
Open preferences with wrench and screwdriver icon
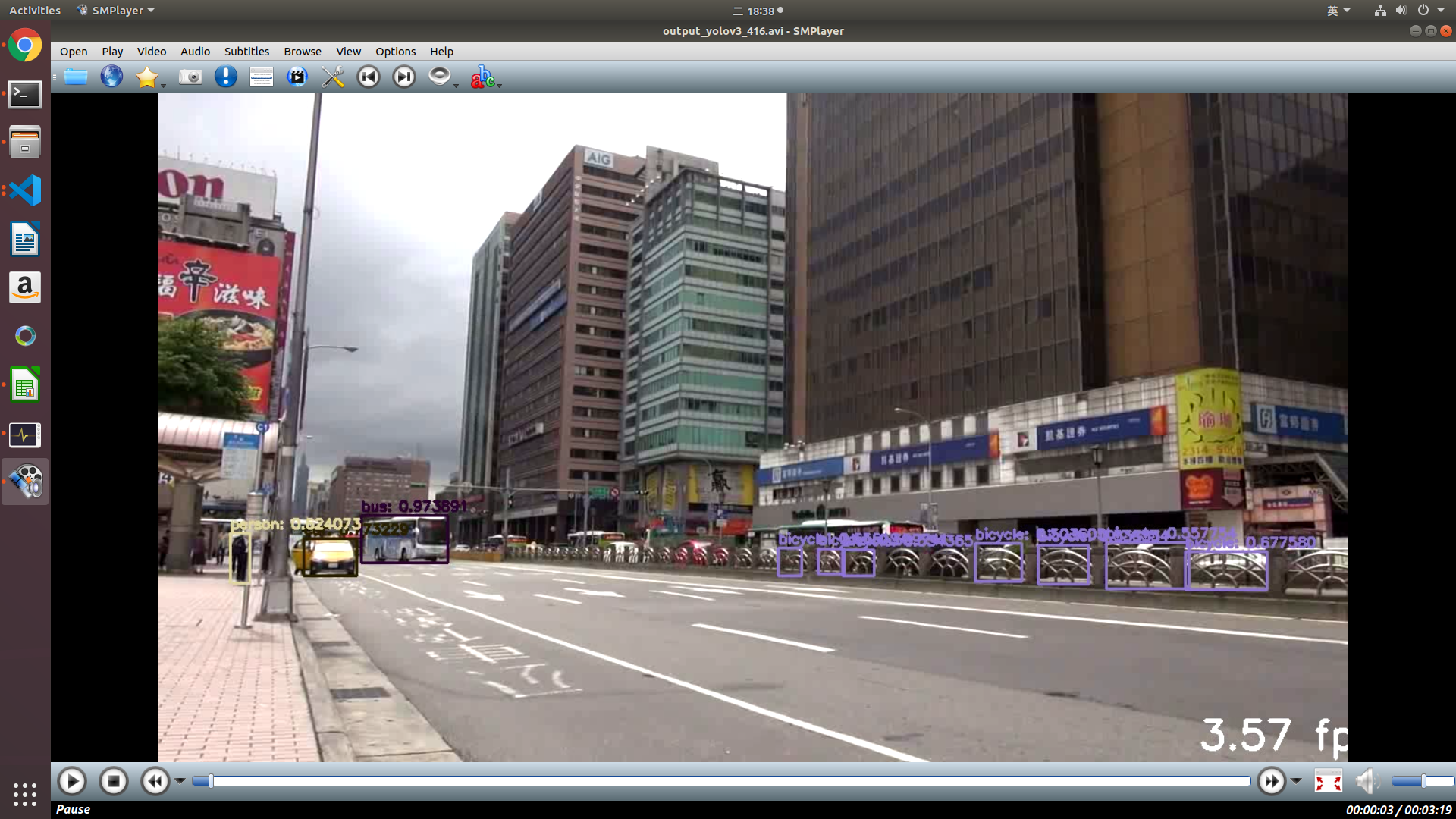click(x=333, y=77)
